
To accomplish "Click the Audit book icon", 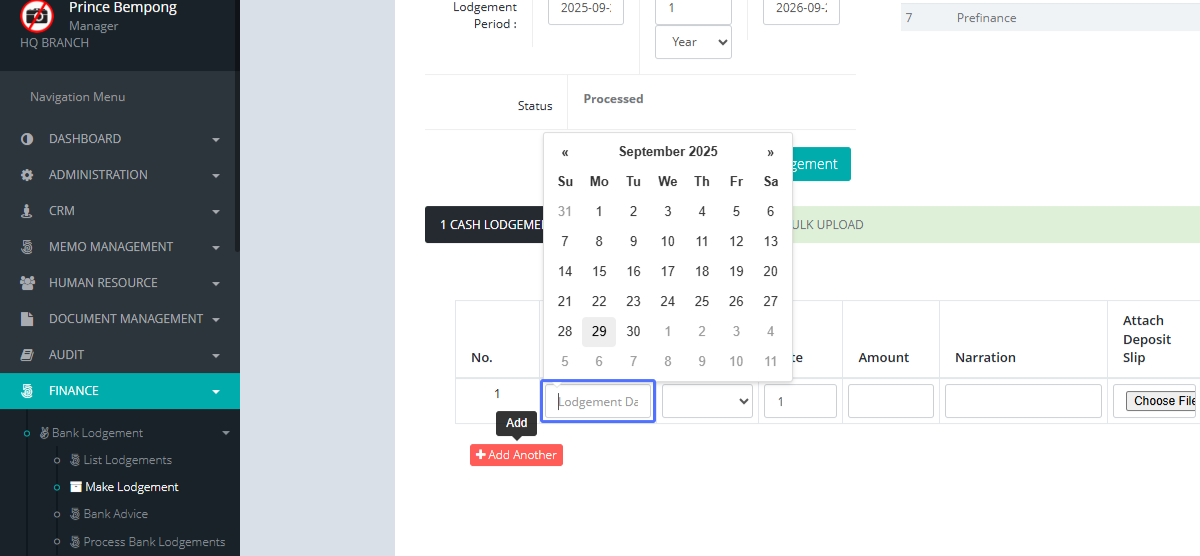I will click(x=27, y=355).
